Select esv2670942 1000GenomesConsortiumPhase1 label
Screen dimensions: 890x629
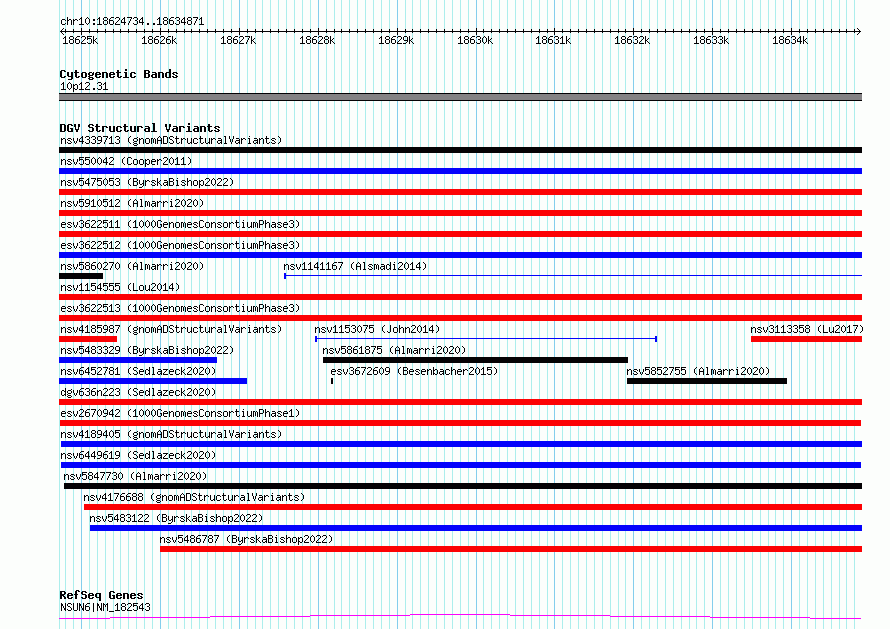click(x=180, y=413)
